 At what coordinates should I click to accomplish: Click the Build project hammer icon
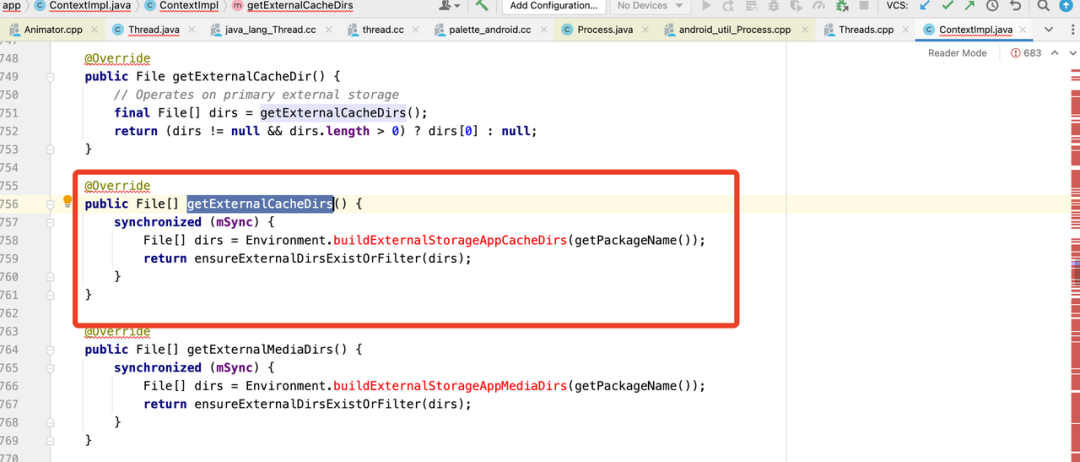[x=482, y=6]
